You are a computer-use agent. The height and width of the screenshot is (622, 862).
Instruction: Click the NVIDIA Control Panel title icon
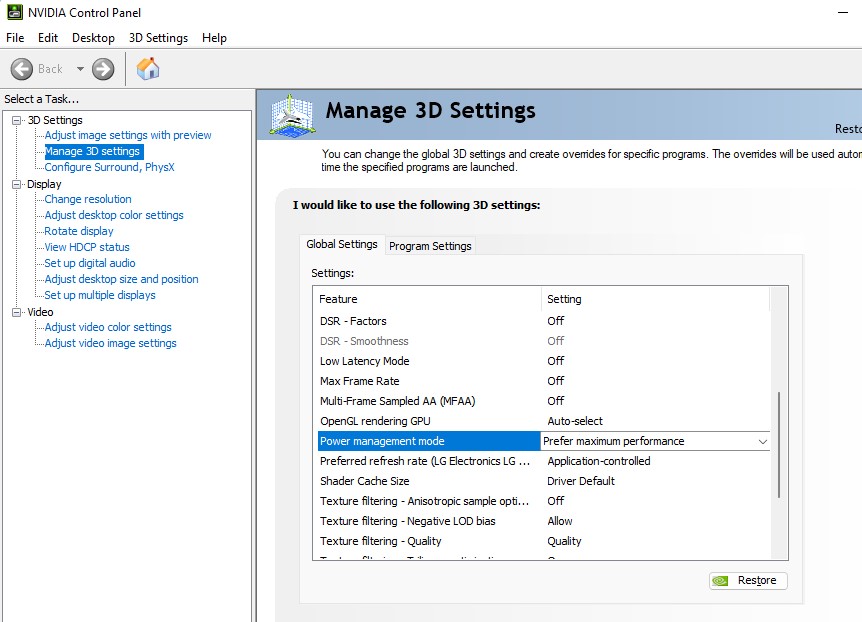tap(15, 12)
